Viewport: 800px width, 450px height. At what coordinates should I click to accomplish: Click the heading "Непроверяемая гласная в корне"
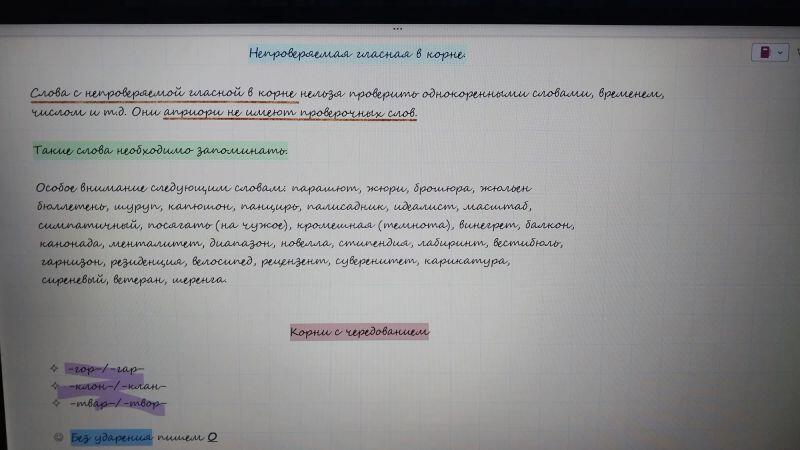pyautogui.click(x=357, y=53)
